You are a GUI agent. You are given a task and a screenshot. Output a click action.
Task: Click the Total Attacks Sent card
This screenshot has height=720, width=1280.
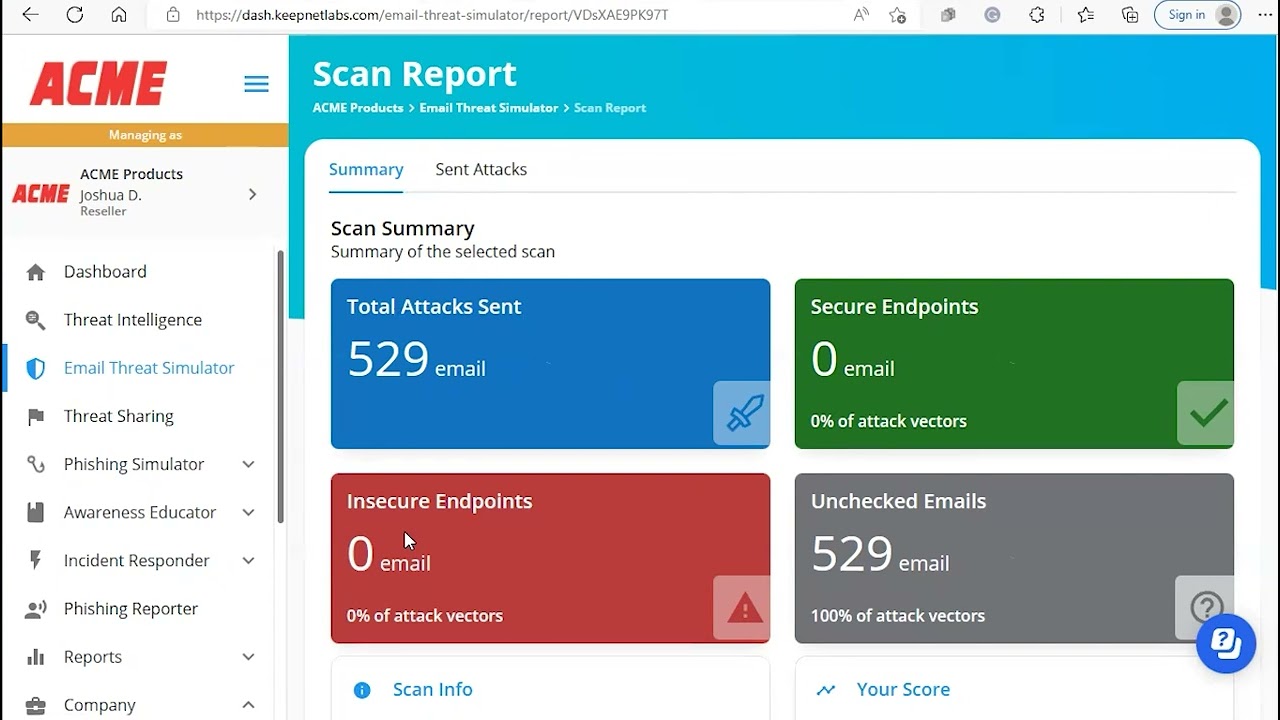pyautogui.click(x=551, y=364)
